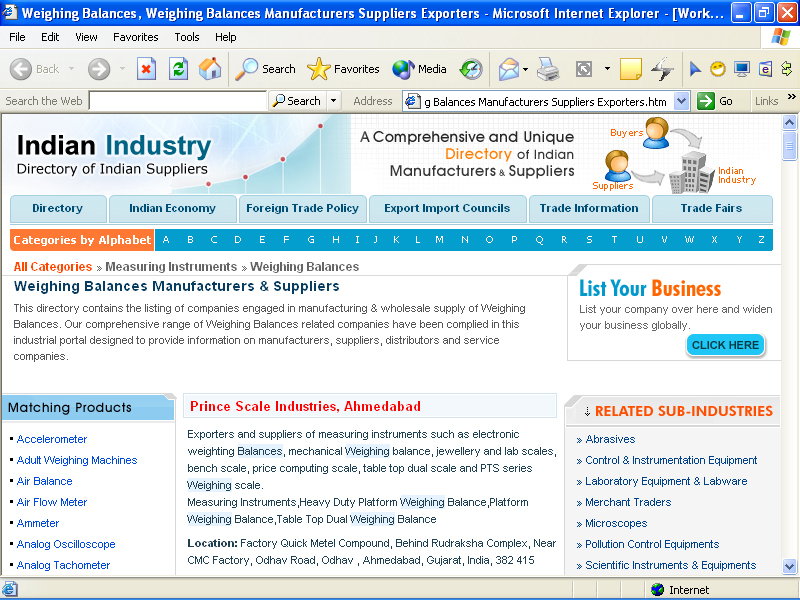
Task: Open the History clock icon
Action: coord(471,69)
